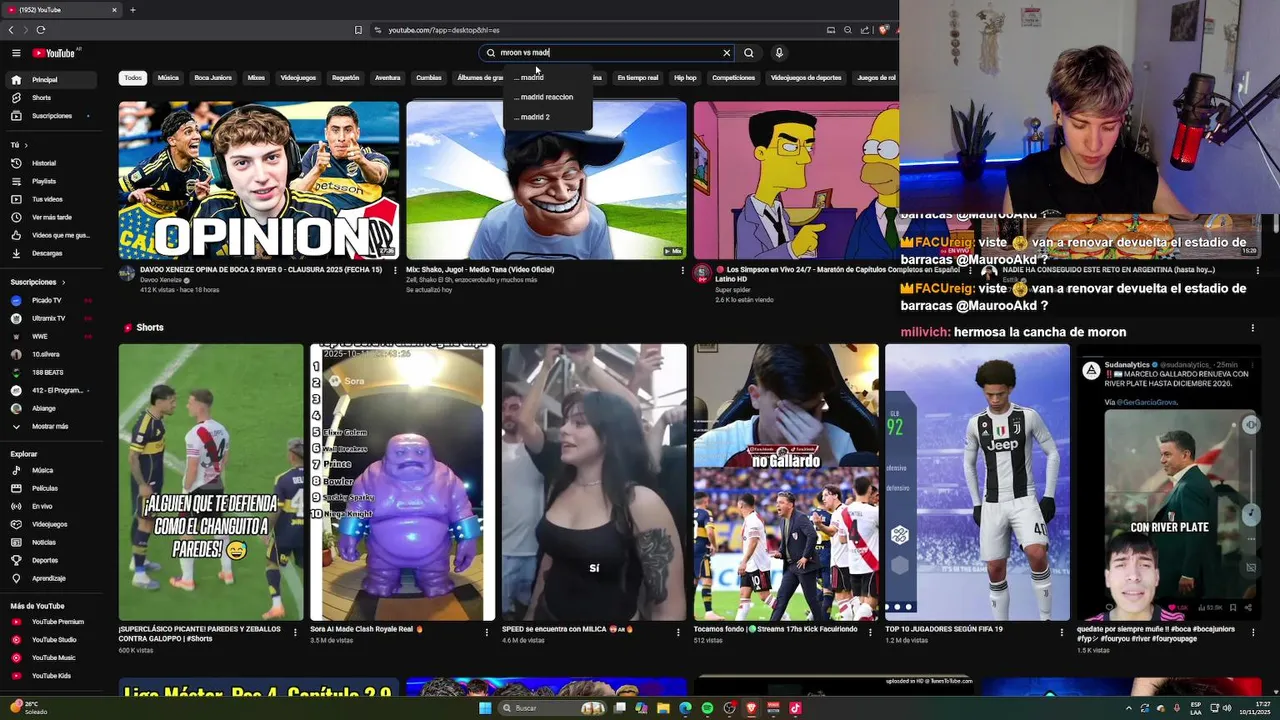The width and height of the screenshot is (1280, 720).
Task: Open YouTube Studio in the sidebar
Action: [x=53, y=640]
